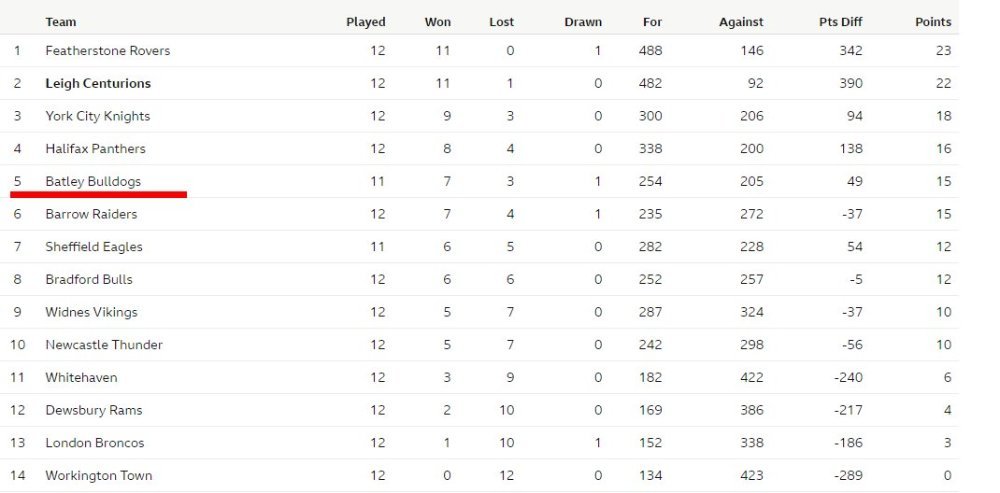Click Workington Town at table bottom

click(x=99, y=475)
